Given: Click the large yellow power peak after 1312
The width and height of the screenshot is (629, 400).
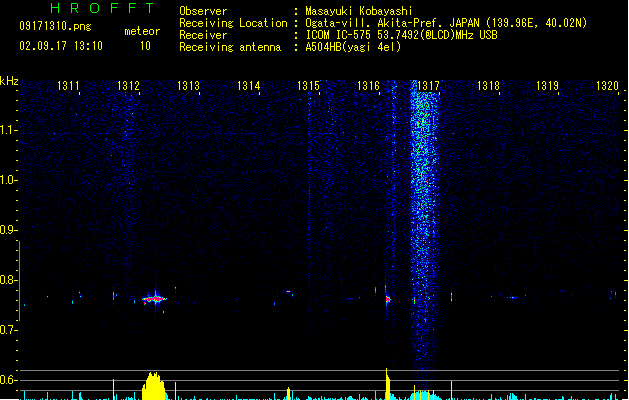Looking at the screenshot, I should click(154, 386).
